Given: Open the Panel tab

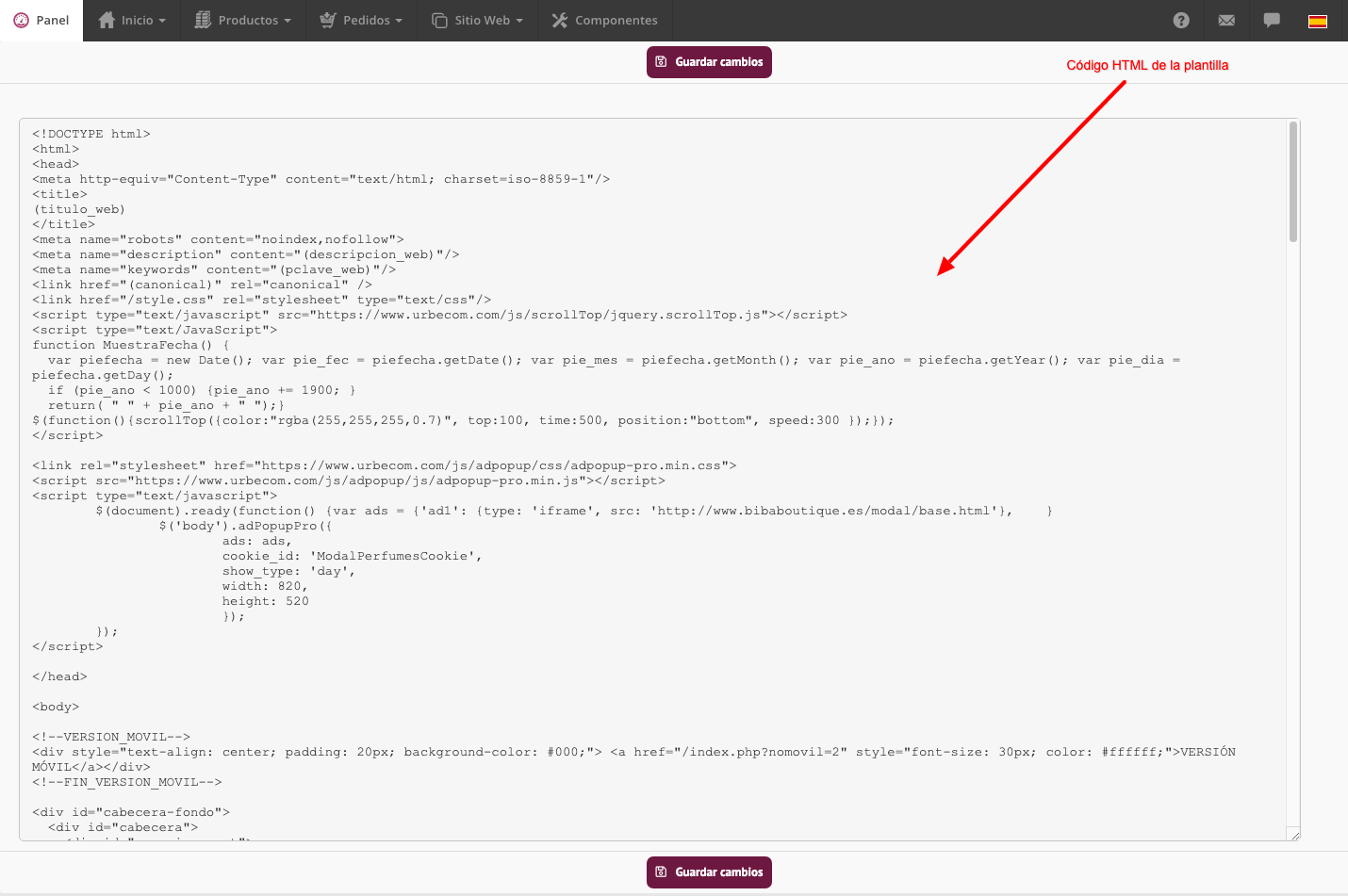Looking at the screenshot, I should [41, 21].
